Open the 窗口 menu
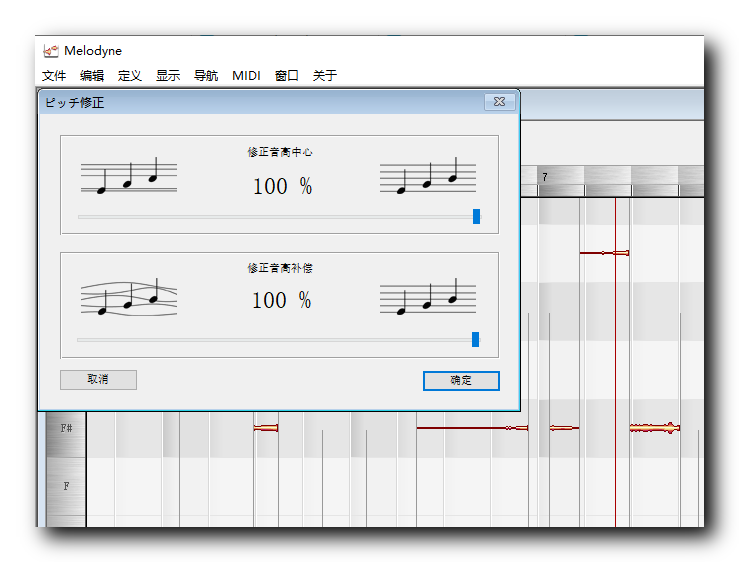The image size is (739, 562). pos(287,75)
